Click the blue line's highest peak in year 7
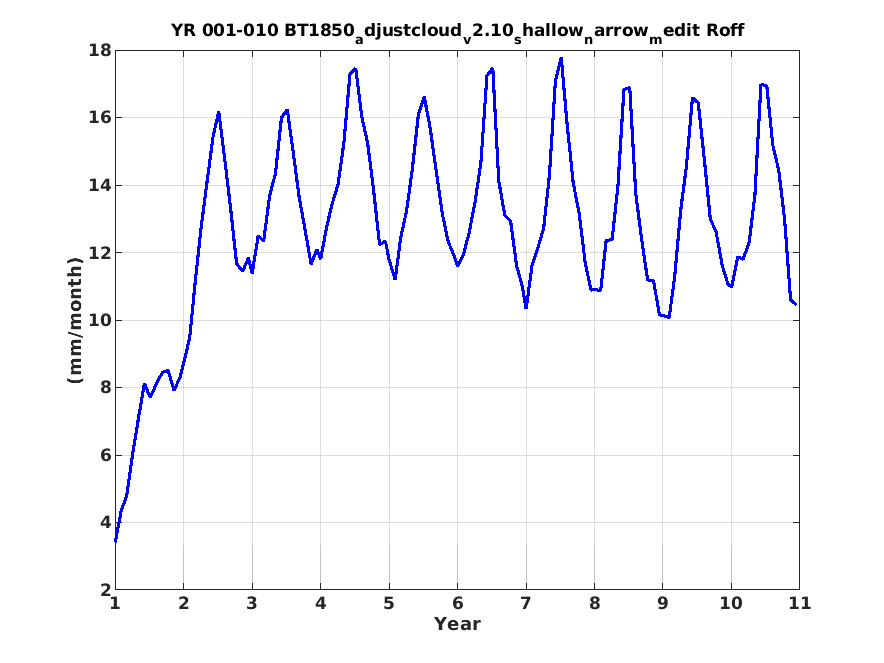The image size is (884, 663). pyautogui.click(x=561, y=59)
